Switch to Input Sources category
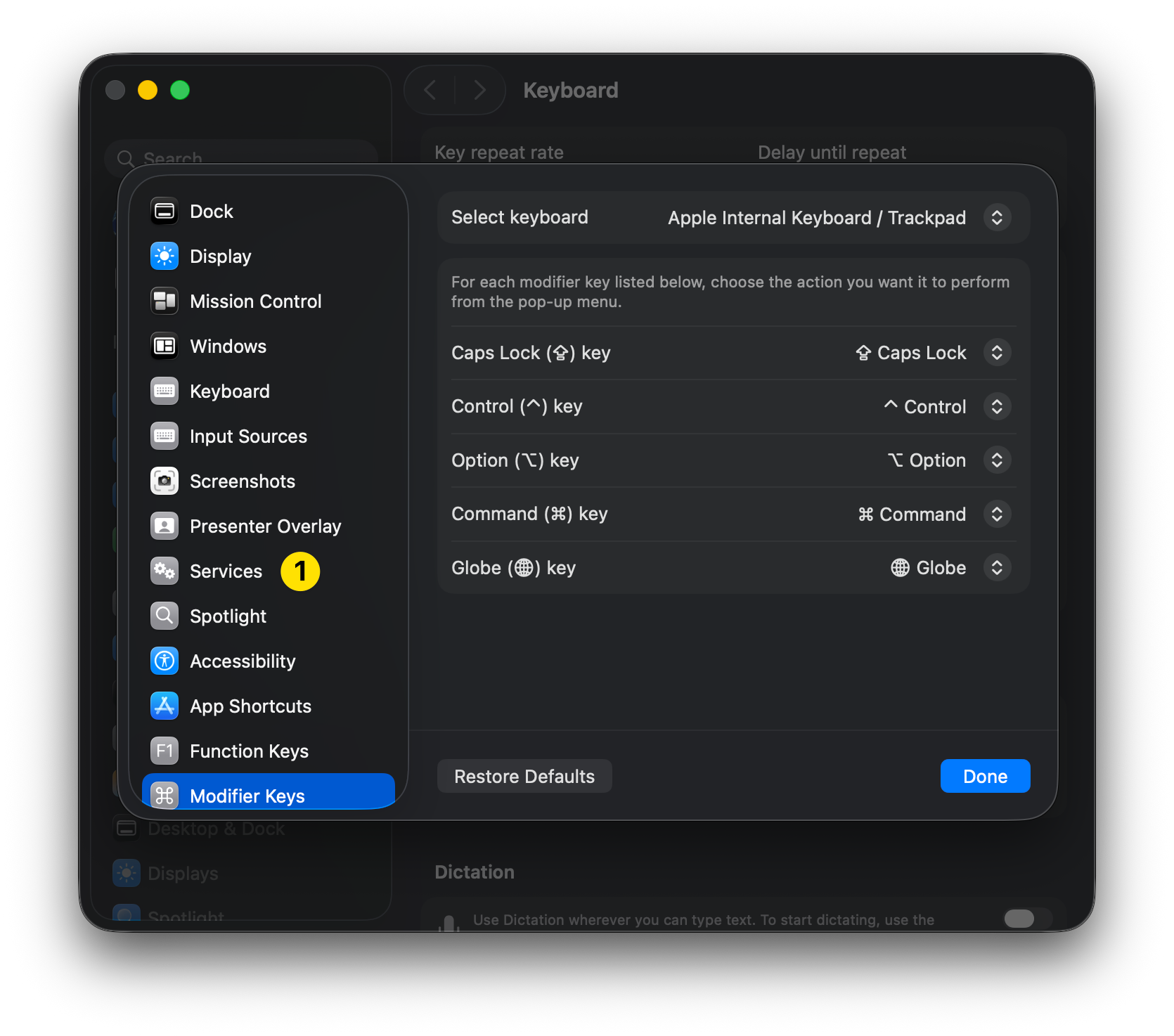The height and width of the screenshot is (1036, 1174). click(x=248, y=436)
